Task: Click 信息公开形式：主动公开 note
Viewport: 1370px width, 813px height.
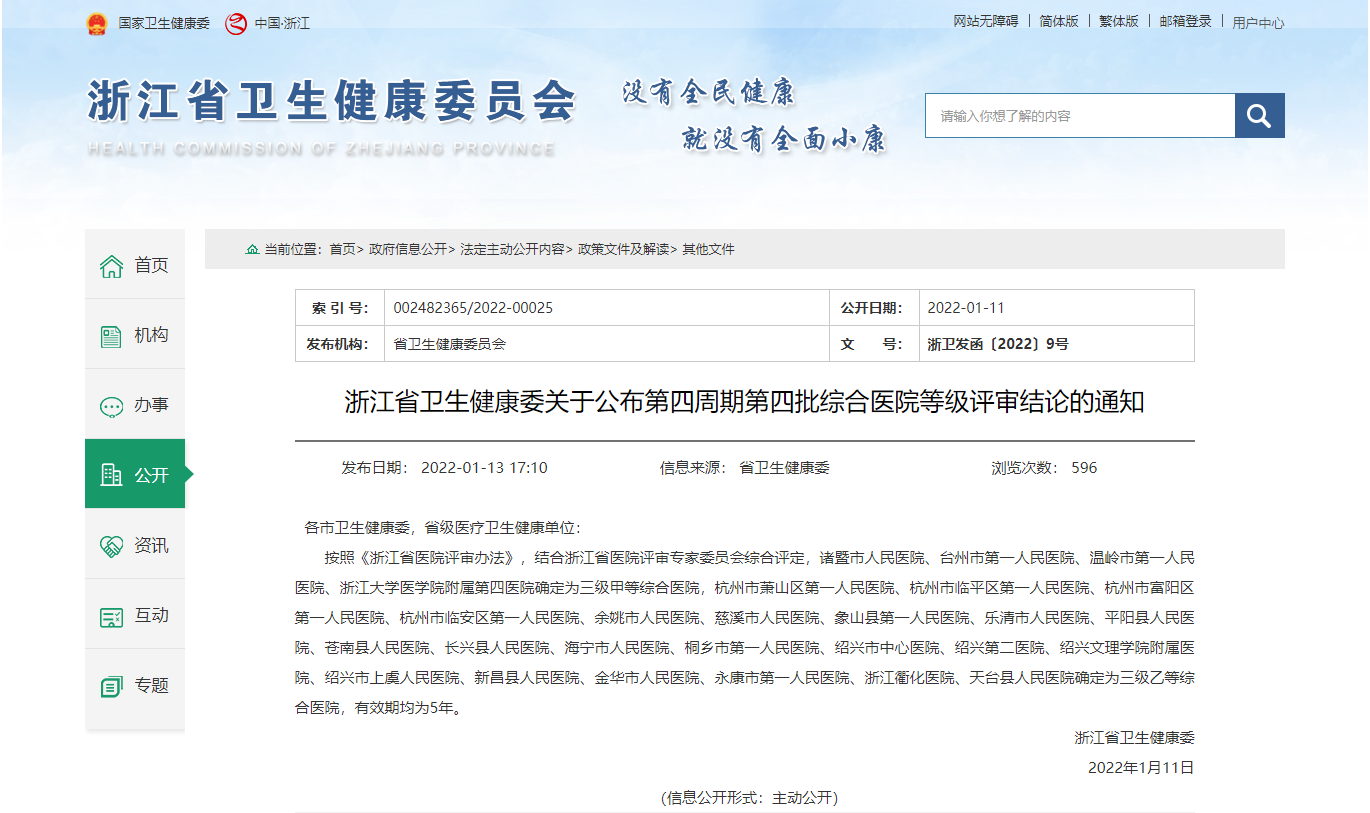Action: (749, 798)
